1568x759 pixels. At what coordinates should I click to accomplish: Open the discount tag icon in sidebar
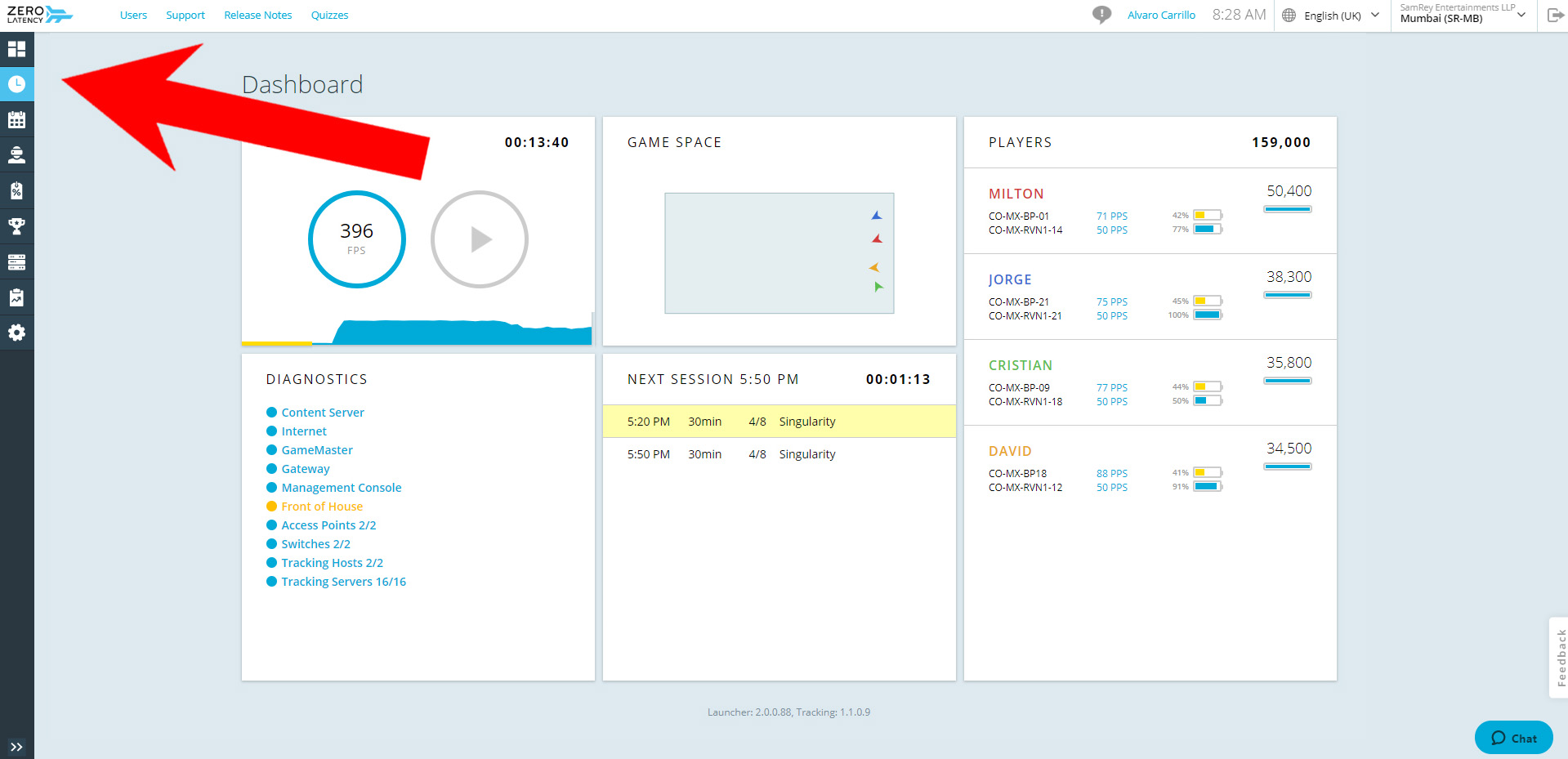click(16, 190)
